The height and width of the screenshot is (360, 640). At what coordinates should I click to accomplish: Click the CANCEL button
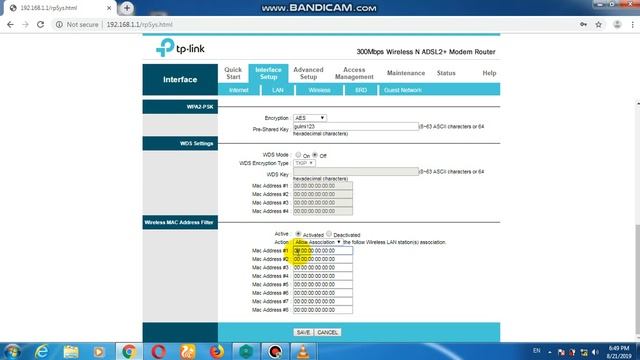[x=327, y=333]
